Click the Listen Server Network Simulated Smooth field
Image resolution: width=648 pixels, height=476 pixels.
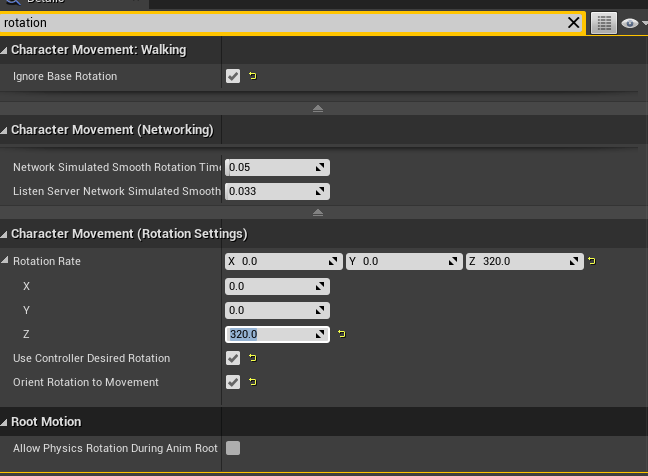[x=270, y=191]
